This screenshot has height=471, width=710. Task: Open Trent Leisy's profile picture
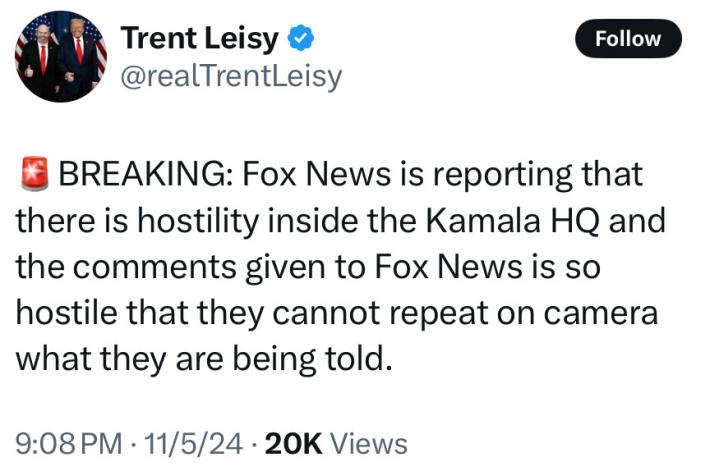coord(61,56)
